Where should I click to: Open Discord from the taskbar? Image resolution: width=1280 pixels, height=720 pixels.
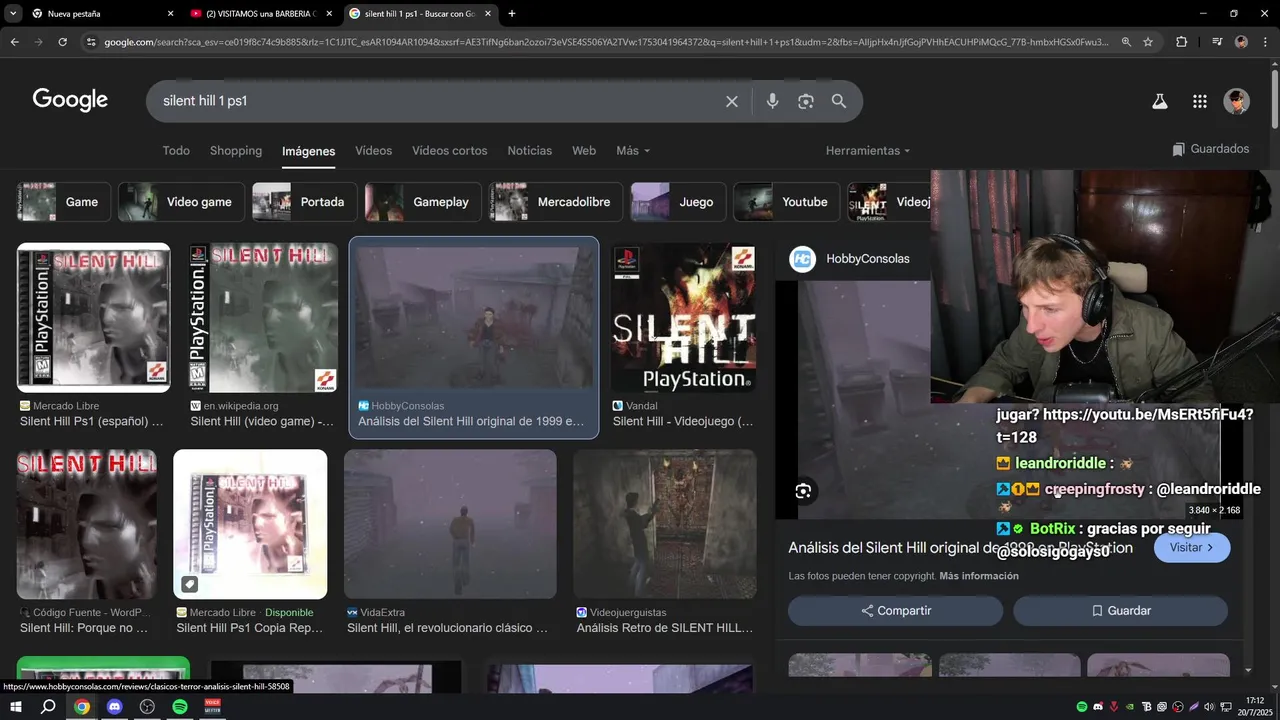click(114, 706)
